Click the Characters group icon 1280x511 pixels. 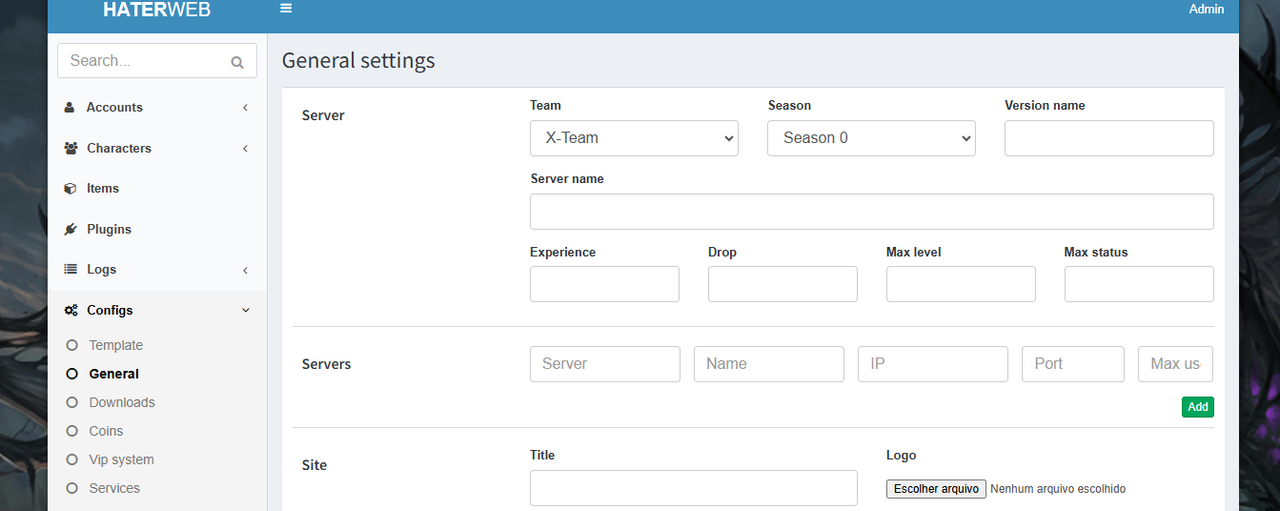[71, 148]
